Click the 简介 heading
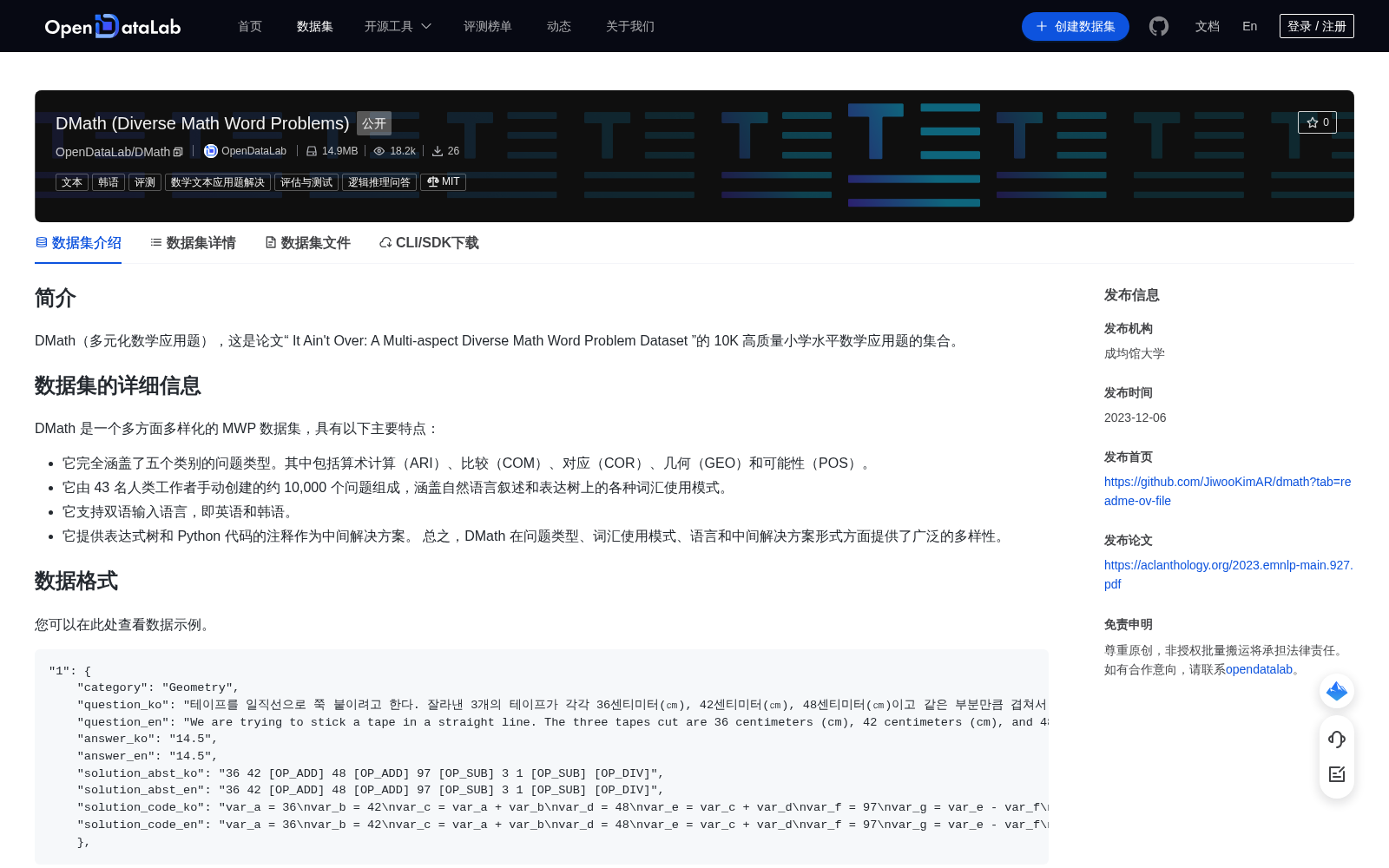The height and width of the screenshot is (868, 1389). pyautogui.click(x=56, y=298)
